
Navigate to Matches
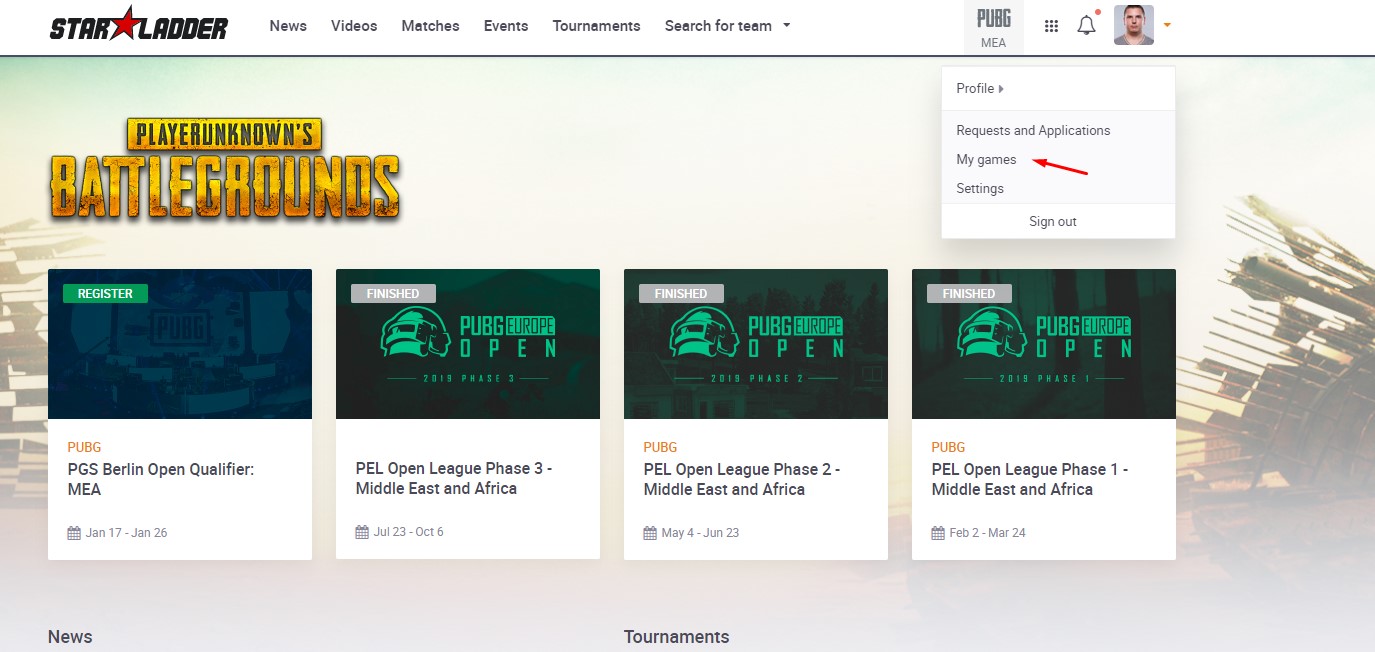pyautogui.click(x=430, y=26)
